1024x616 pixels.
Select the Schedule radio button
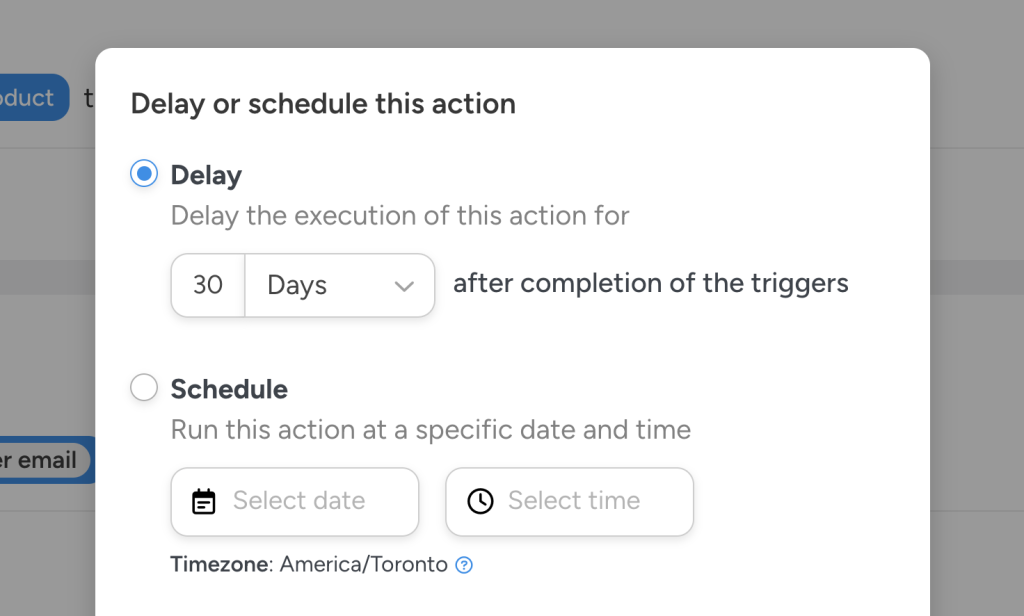145,388
